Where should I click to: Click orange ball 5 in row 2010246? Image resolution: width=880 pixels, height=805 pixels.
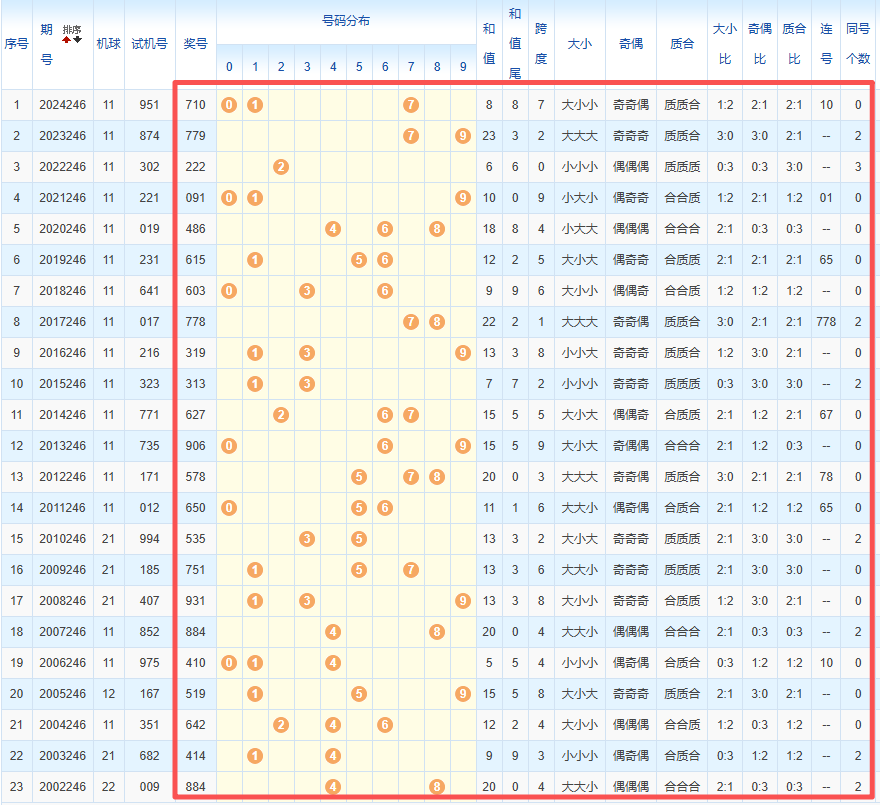pos(359,538)
